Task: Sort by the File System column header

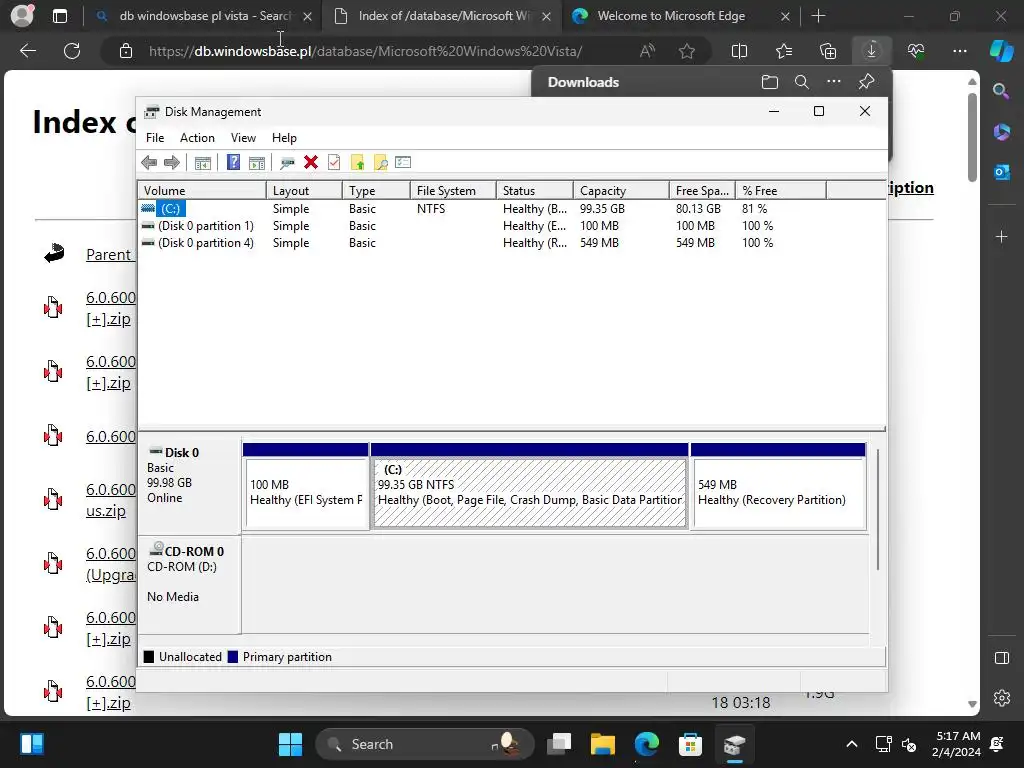Action: [x=453, y=191]
